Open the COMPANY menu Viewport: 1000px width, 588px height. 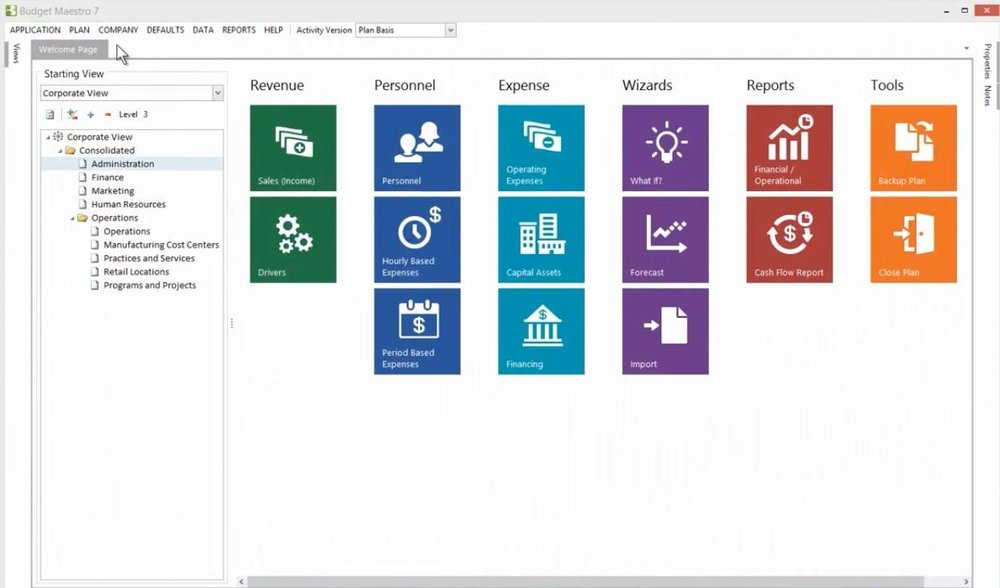[x=118, y=30]
